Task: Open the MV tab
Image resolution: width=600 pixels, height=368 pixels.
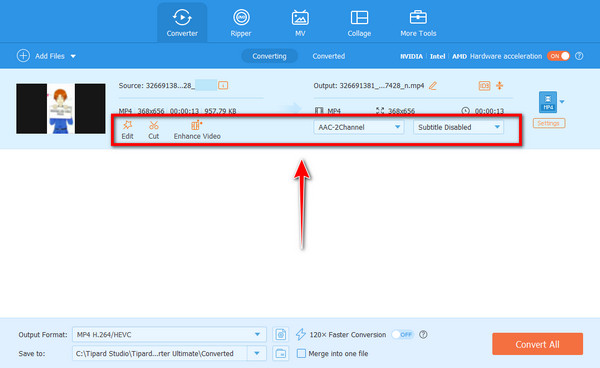Action: 300,23
